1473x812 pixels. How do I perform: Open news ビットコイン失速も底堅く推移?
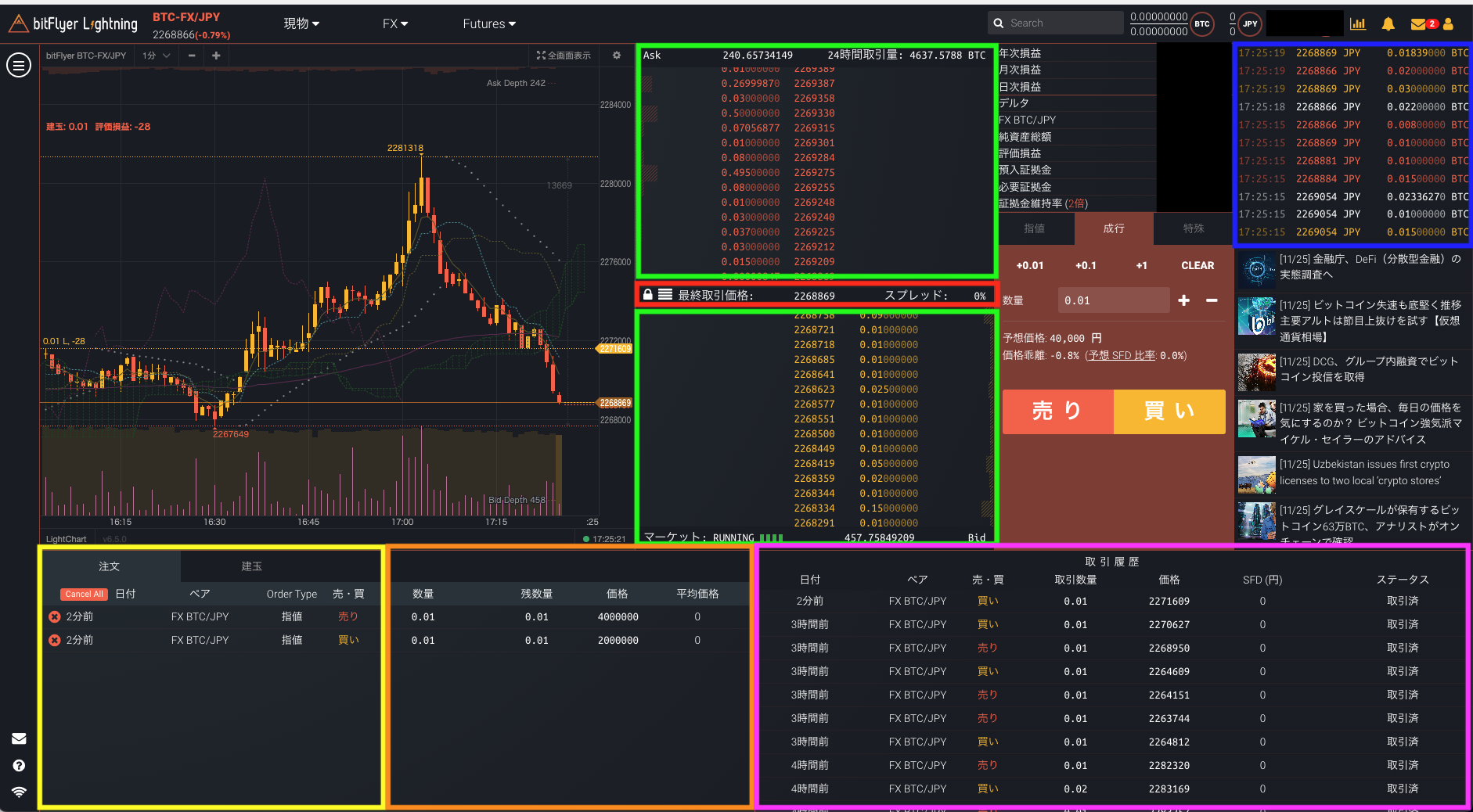pyautogui.click(x=1370, y=321)
